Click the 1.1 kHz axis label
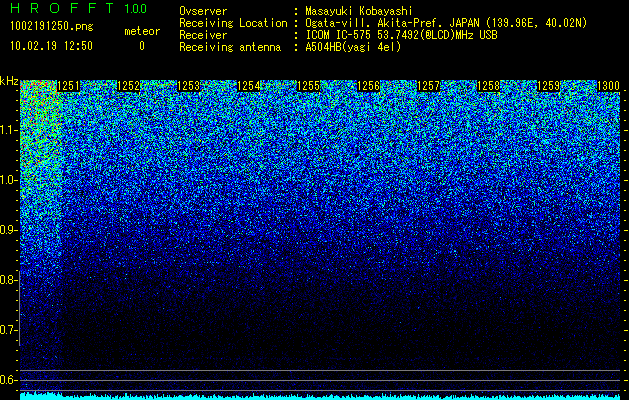Viewport: 629px width, 400px height. (x=9, y=130)
